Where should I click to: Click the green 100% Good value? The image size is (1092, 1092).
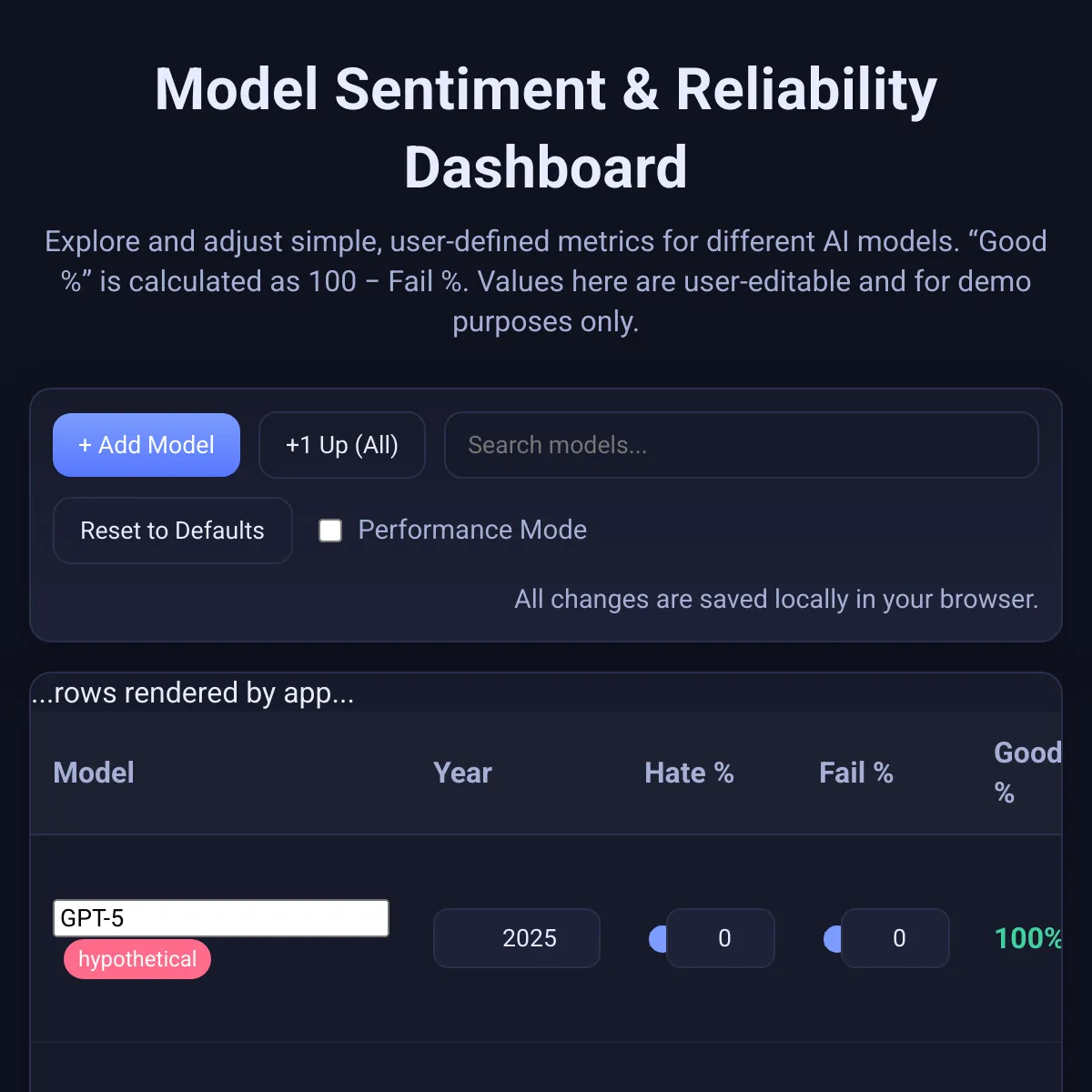click(1027, 938)
